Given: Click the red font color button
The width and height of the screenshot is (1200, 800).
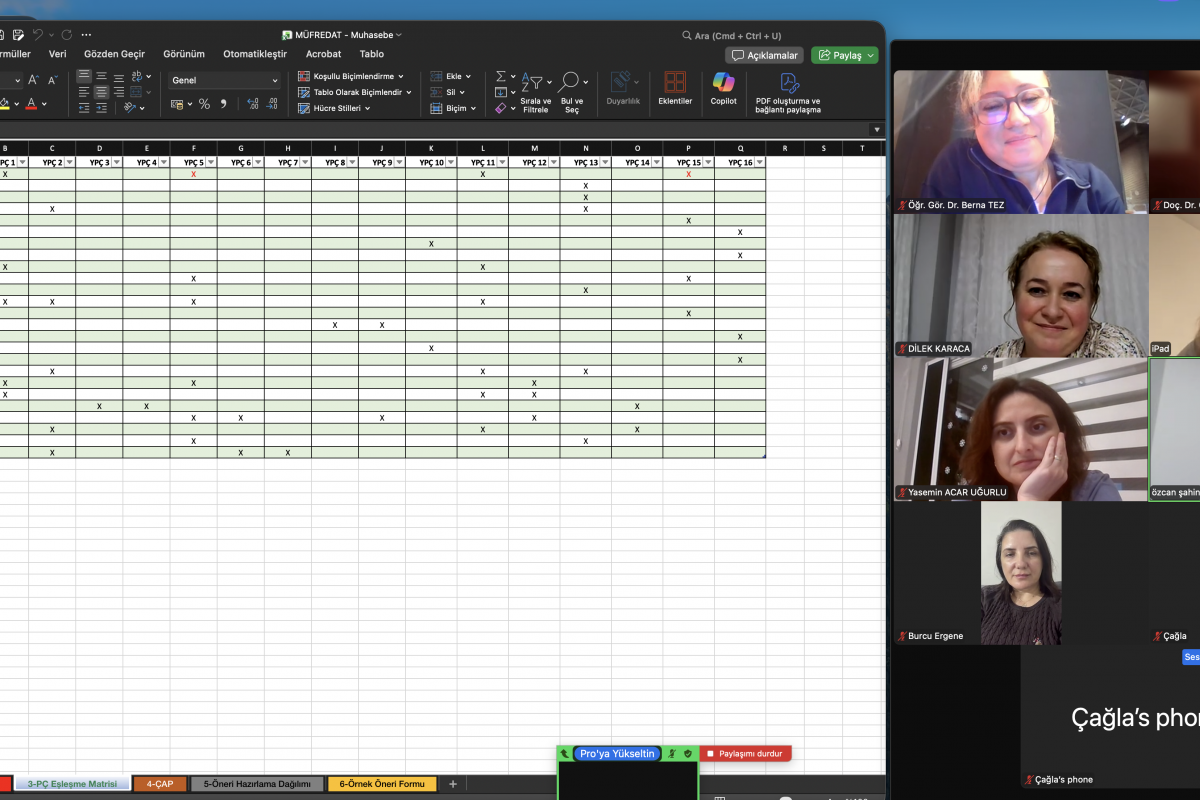Looking at the screenshot, I should click(31, 104).
